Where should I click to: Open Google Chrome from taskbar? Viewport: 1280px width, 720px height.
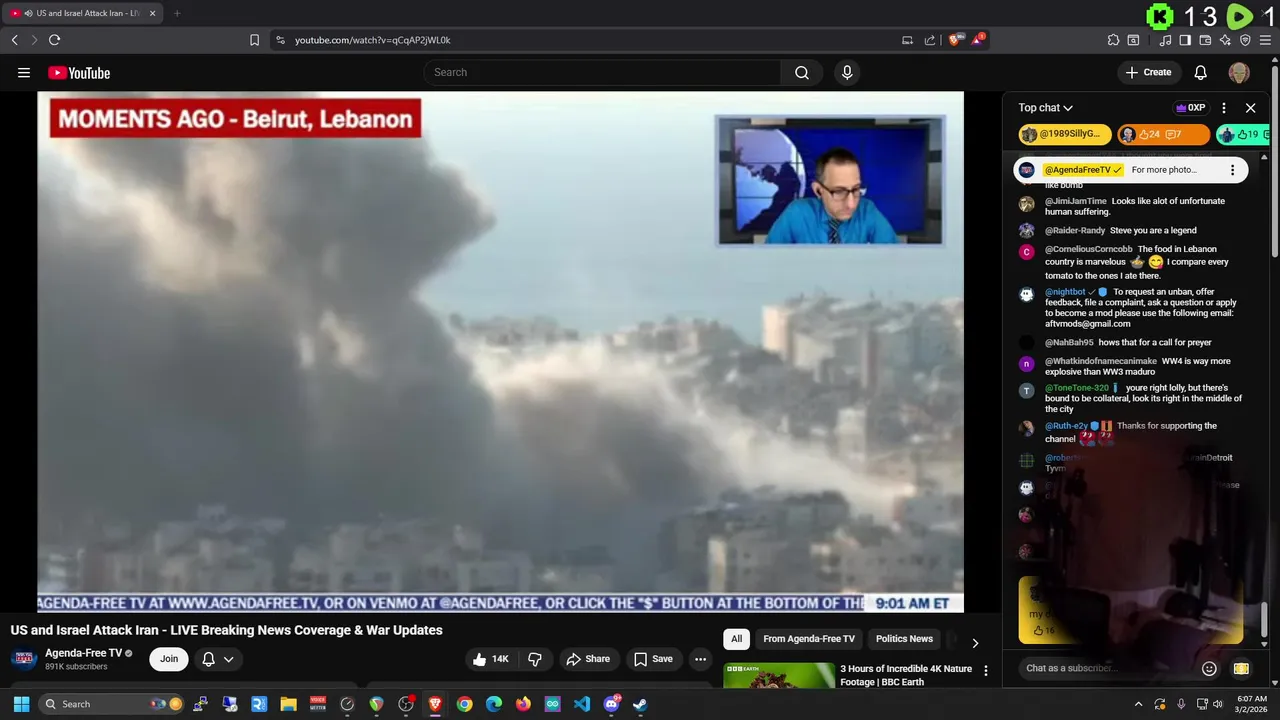(x=464, y=704)
